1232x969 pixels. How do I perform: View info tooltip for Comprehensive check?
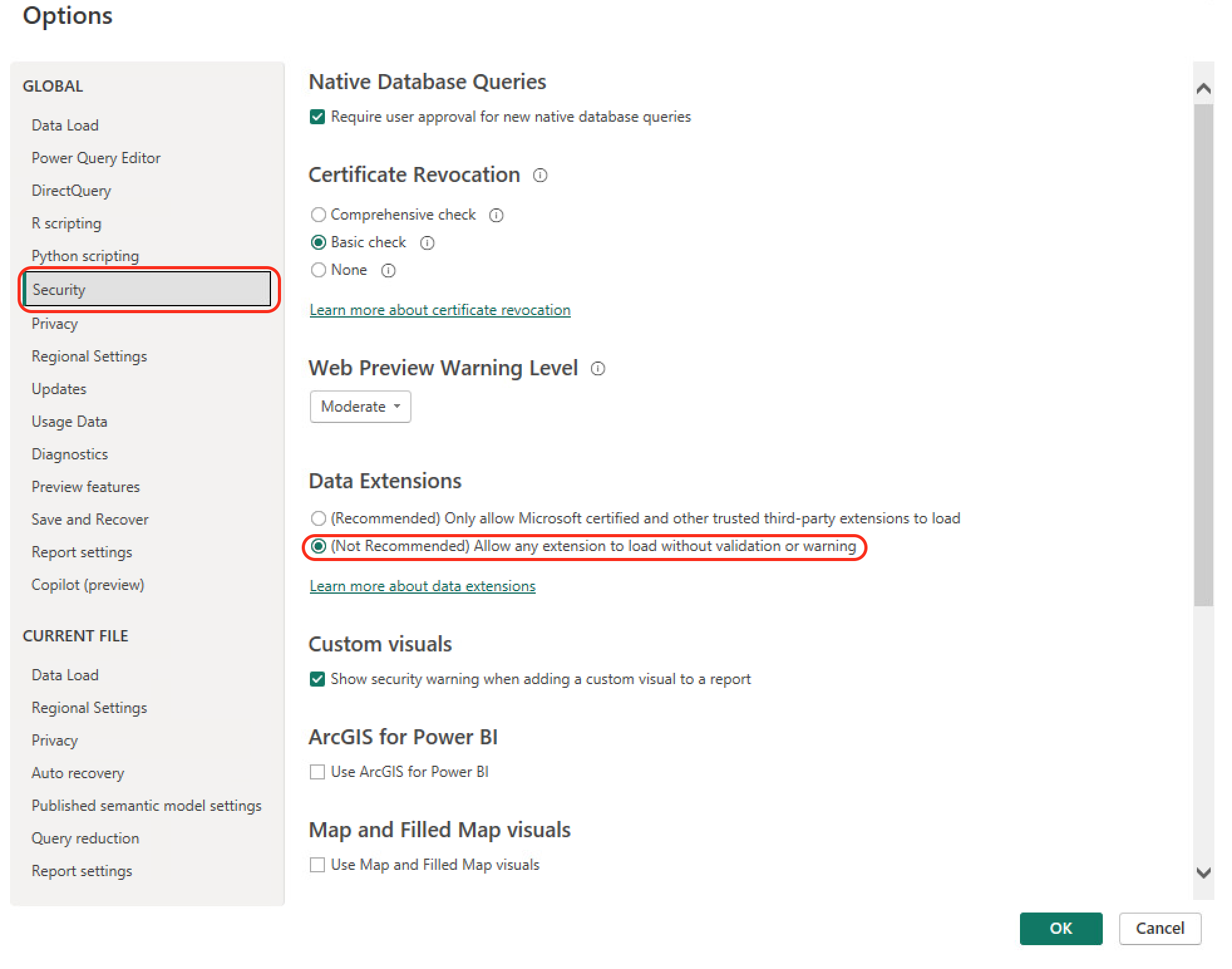[496, 215]
